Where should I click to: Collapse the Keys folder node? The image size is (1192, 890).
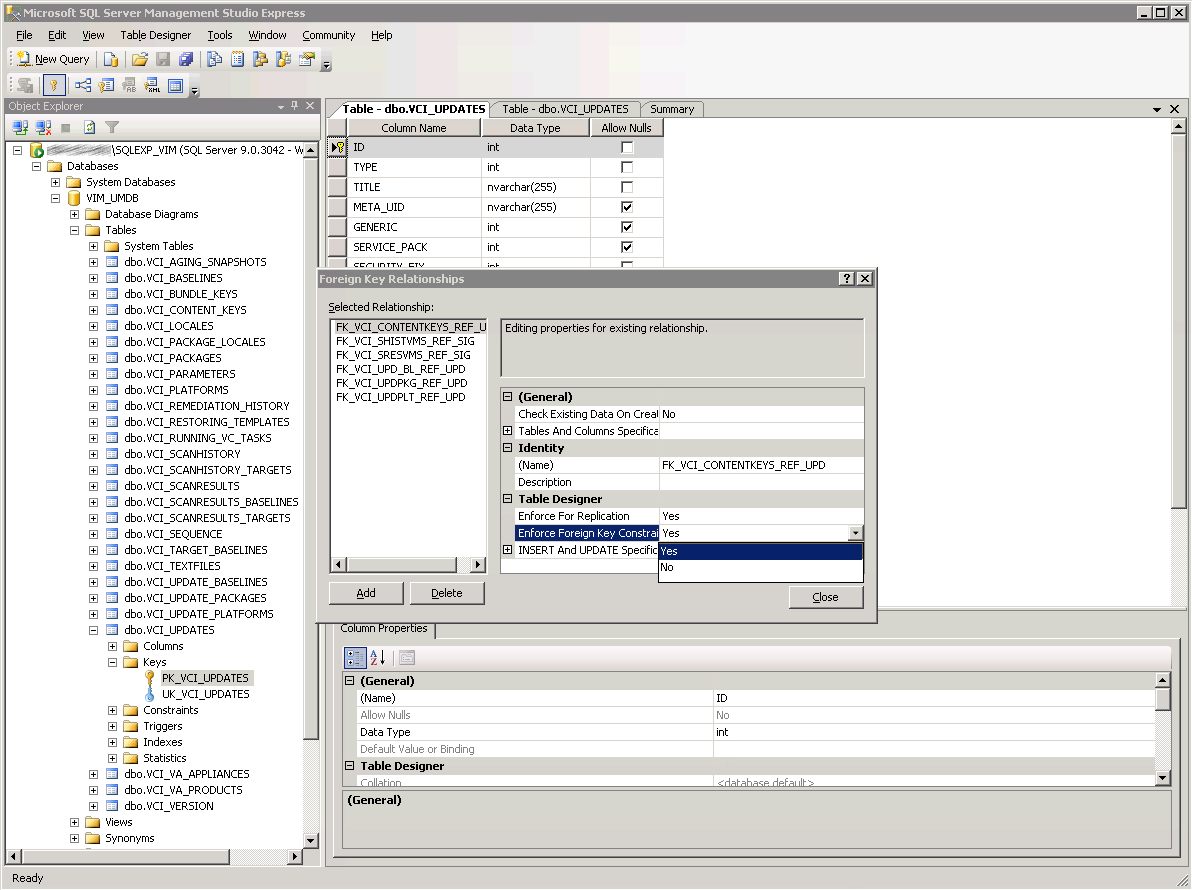click(x=113, y=663)
